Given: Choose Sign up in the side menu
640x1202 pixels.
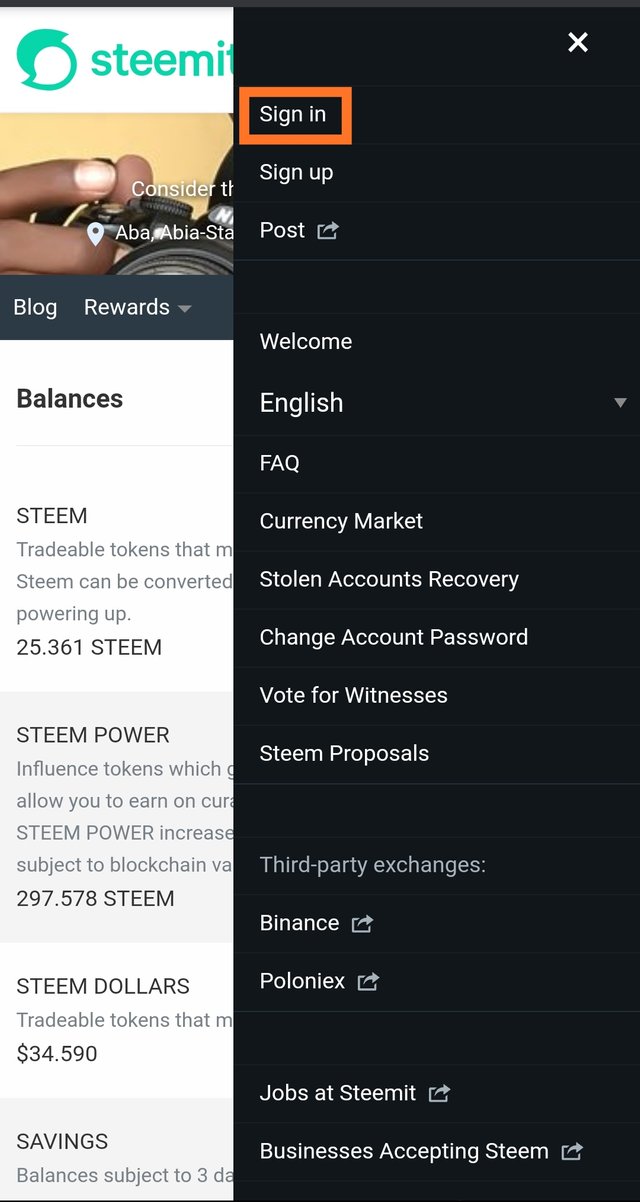Looking at the screenshot, I should [x=296, y=173].
